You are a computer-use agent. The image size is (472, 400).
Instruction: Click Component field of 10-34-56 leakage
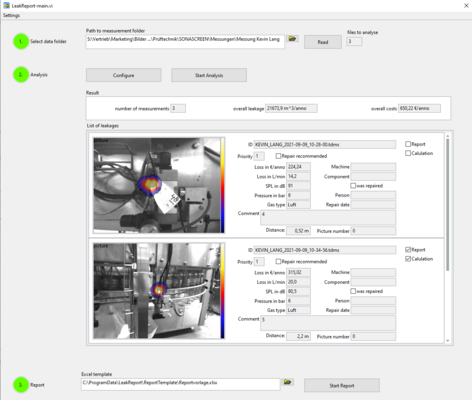pos(373,282)
